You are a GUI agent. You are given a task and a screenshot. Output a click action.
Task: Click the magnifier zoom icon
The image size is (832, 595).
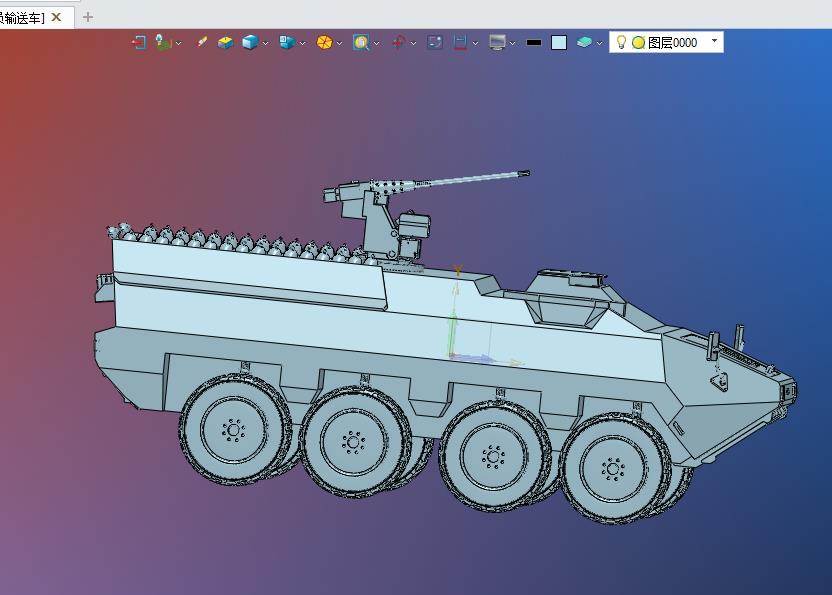pyautogui.click(x=361, y=42)
